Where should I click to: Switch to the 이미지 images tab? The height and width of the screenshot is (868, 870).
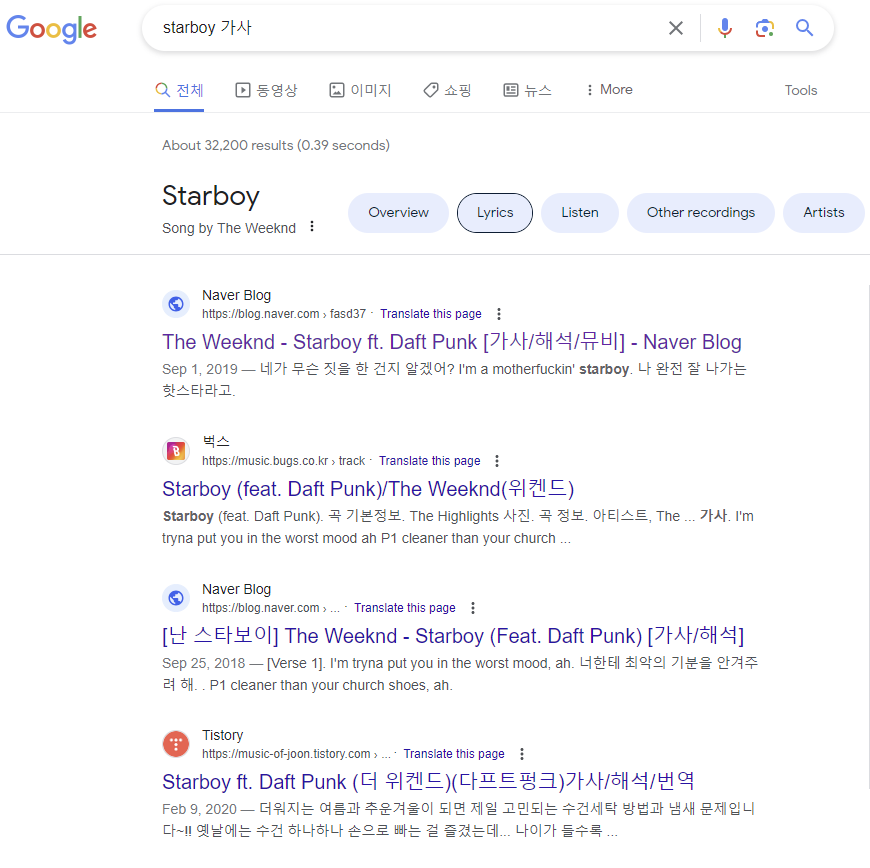pyautogui.click(x=361, y=90)
